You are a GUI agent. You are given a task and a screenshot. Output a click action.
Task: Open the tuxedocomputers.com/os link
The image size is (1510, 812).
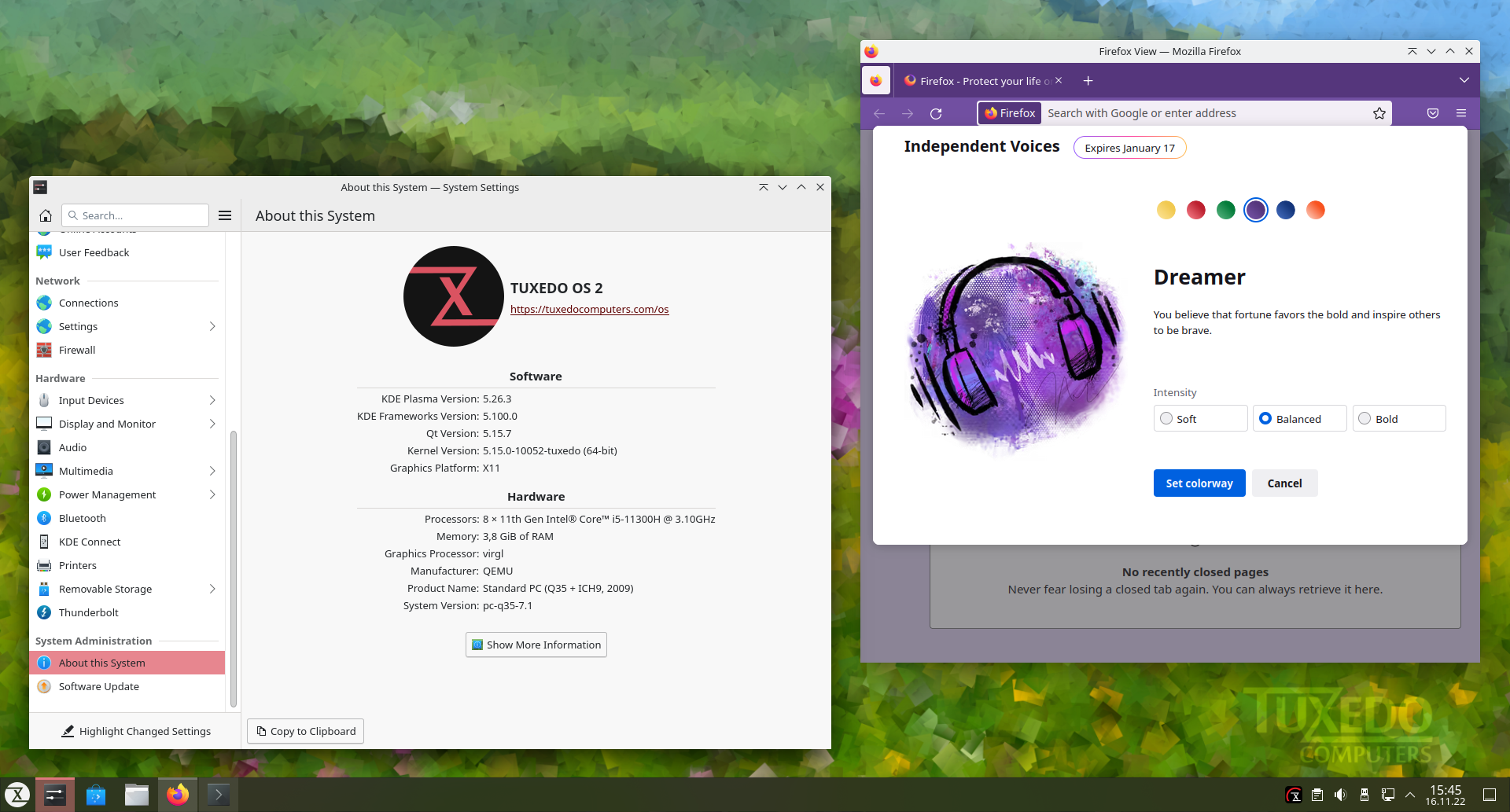click(x=590, y=309)
